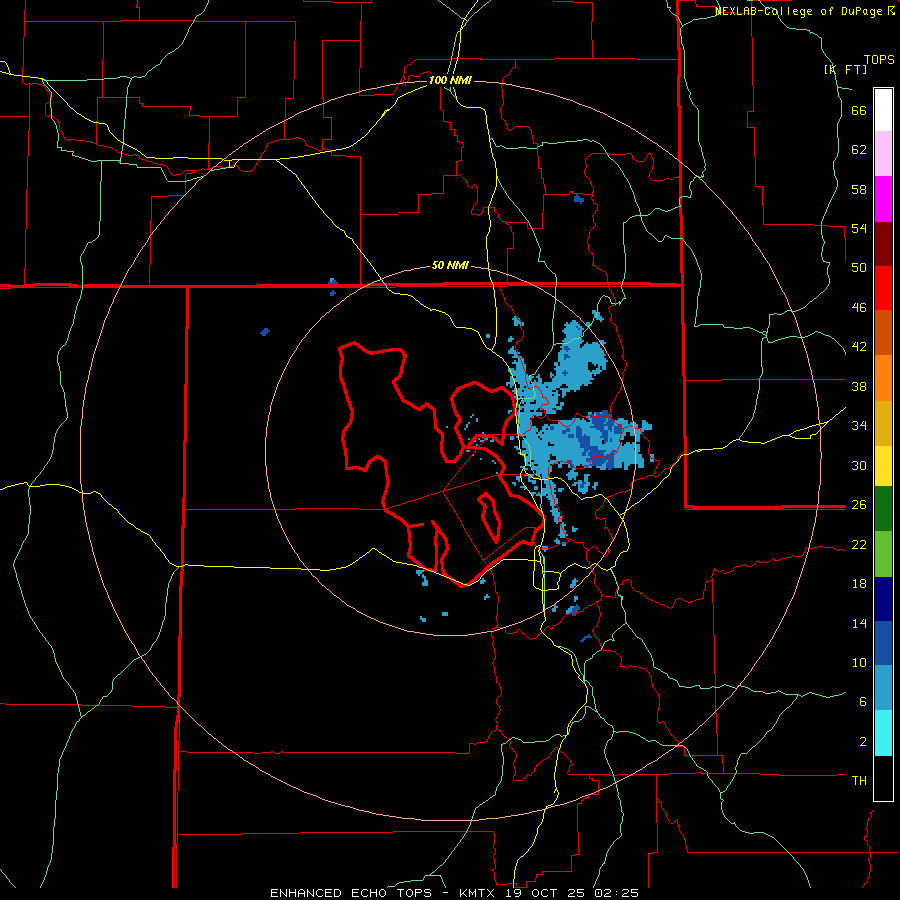
Task: Select the medium blue 10-14 kft legend band
Action: coord(883,643)
